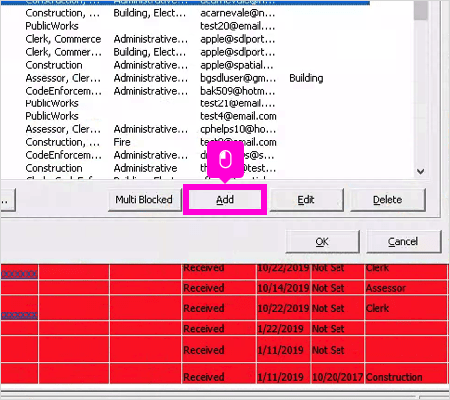Screen dimensions: 450x400
Task: Open the Edit button
Action: tap(306, 200)
